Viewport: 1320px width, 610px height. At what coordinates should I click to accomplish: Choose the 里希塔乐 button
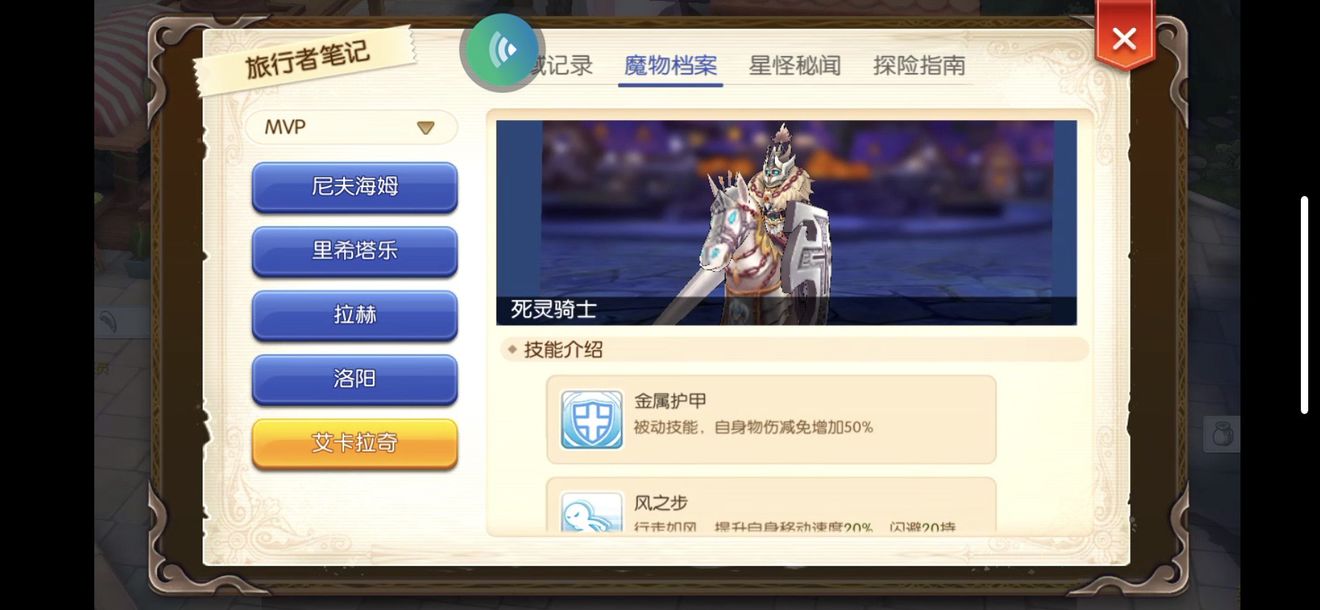coord(355,251)
